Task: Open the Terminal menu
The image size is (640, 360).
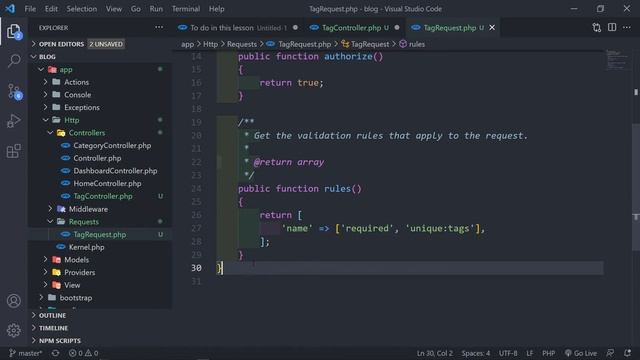Action: (x=186, y=9)
